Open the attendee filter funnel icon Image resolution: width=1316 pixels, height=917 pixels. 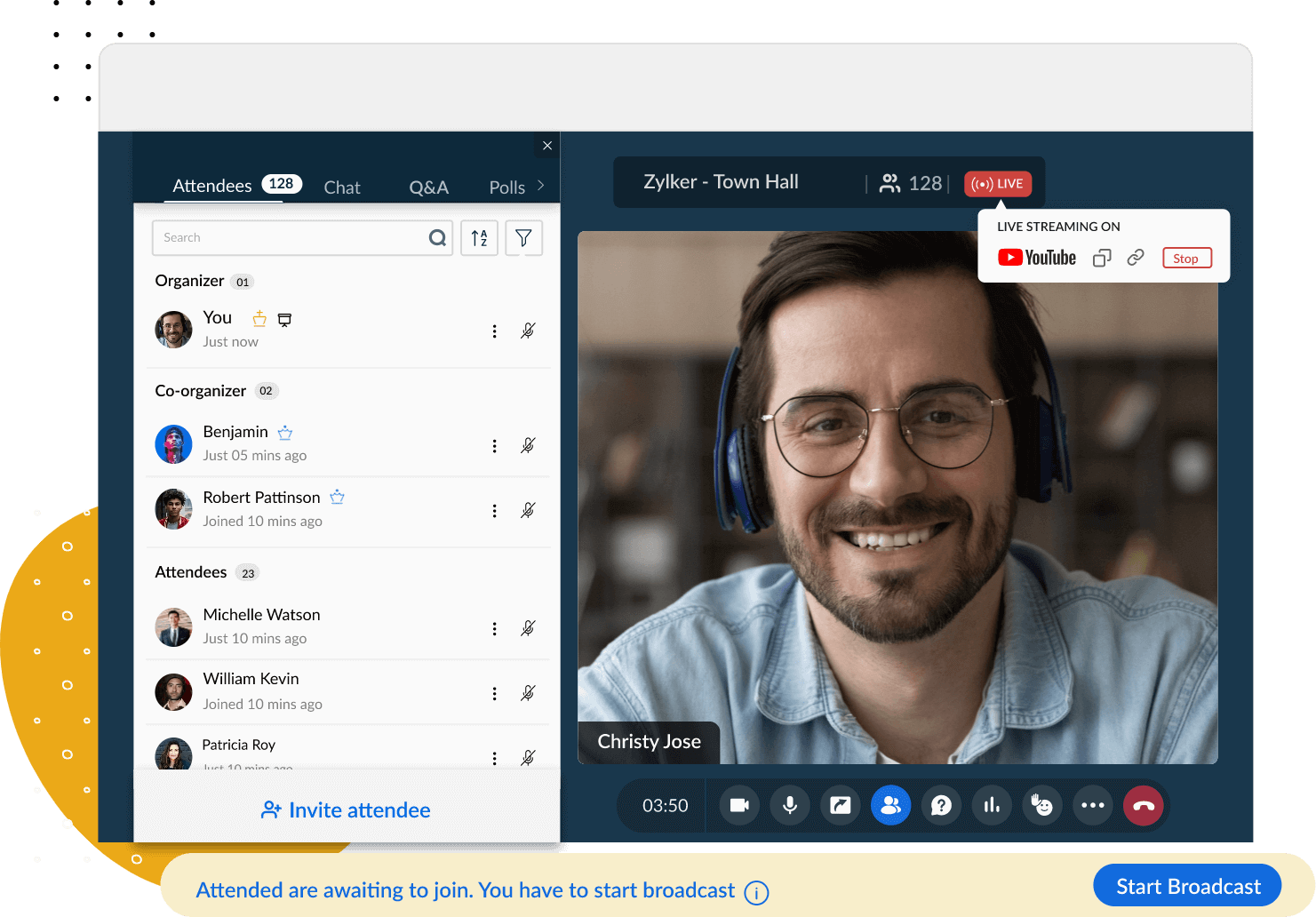523,237
